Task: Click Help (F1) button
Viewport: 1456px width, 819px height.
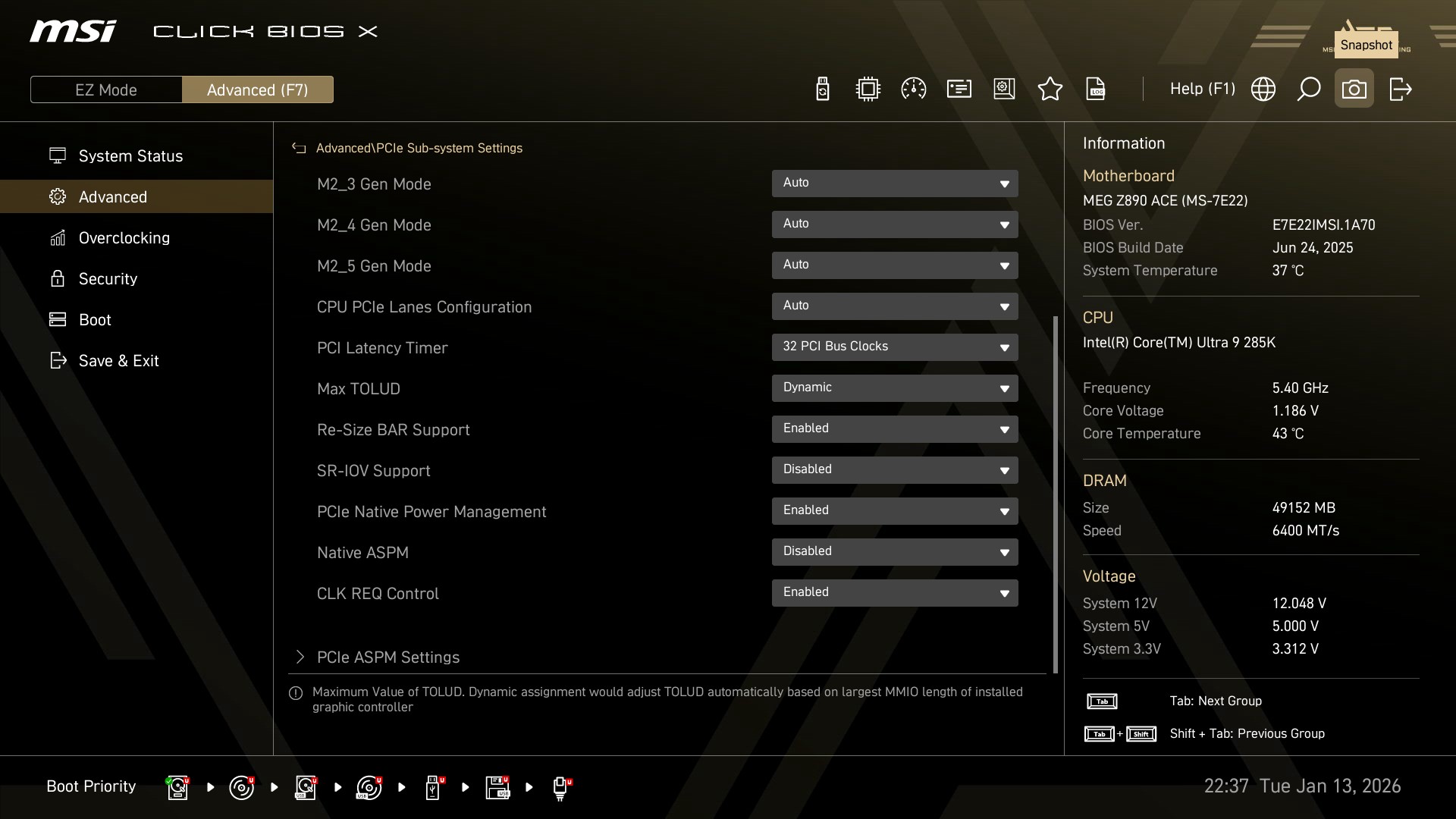Action: click(x=1202, y=89)
